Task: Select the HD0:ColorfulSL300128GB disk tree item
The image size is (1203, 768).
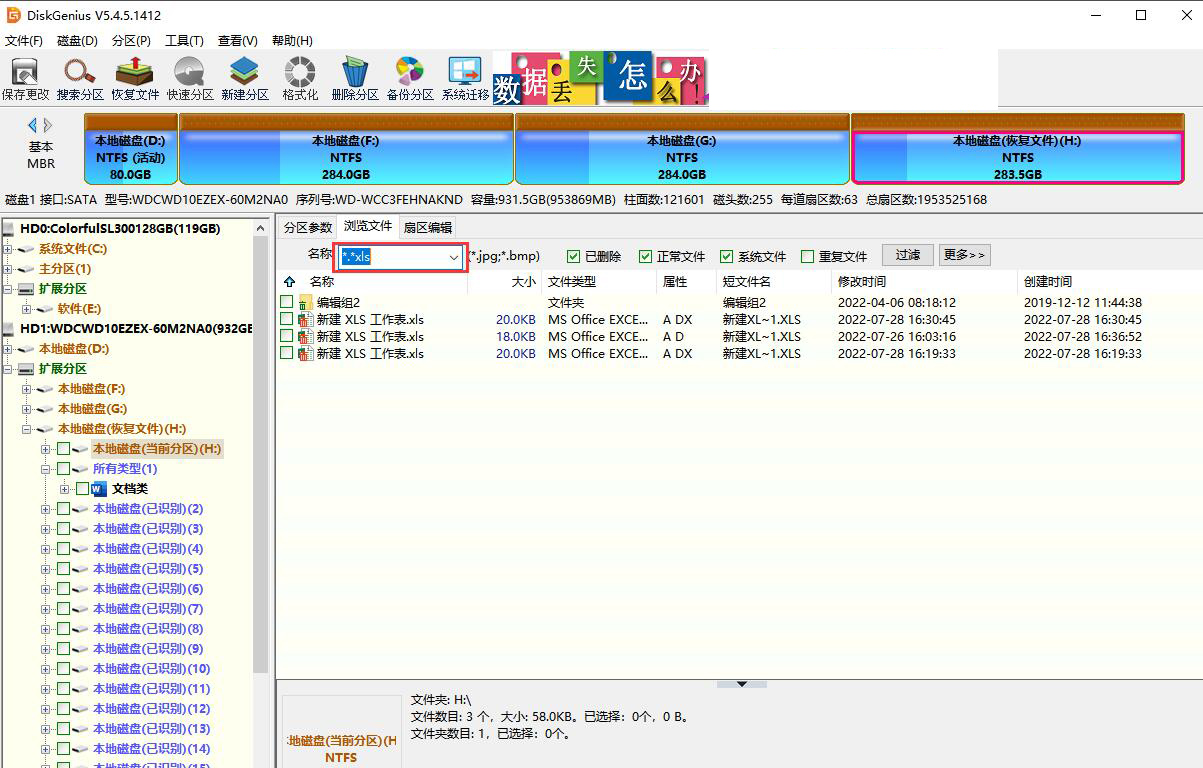Action: tap(119, 229)
